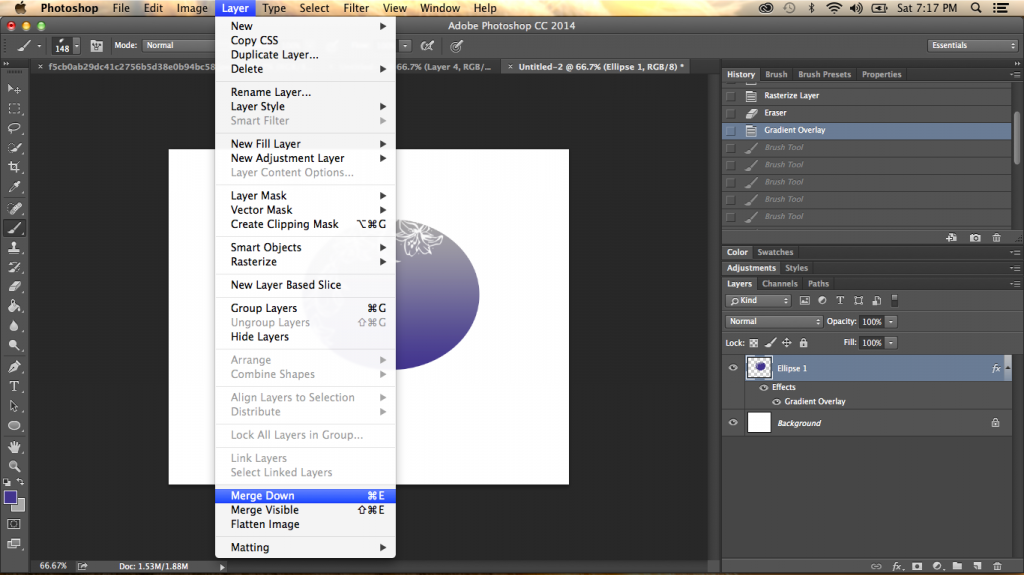
Task: Create new snapshot camera icon in History
Action: click(x=975, y=238)
